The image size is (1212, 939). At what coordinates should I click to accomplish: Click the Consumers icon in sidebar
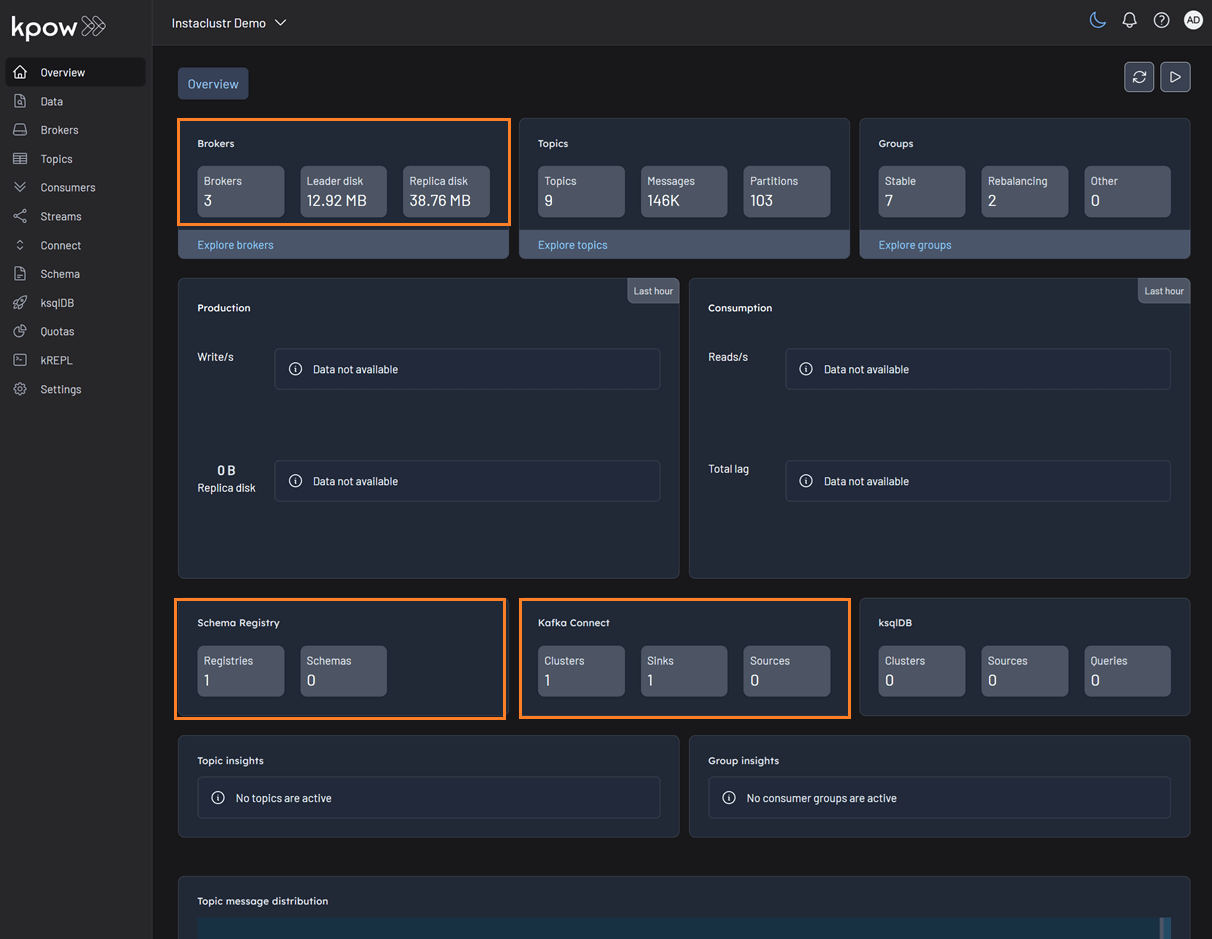20,187
